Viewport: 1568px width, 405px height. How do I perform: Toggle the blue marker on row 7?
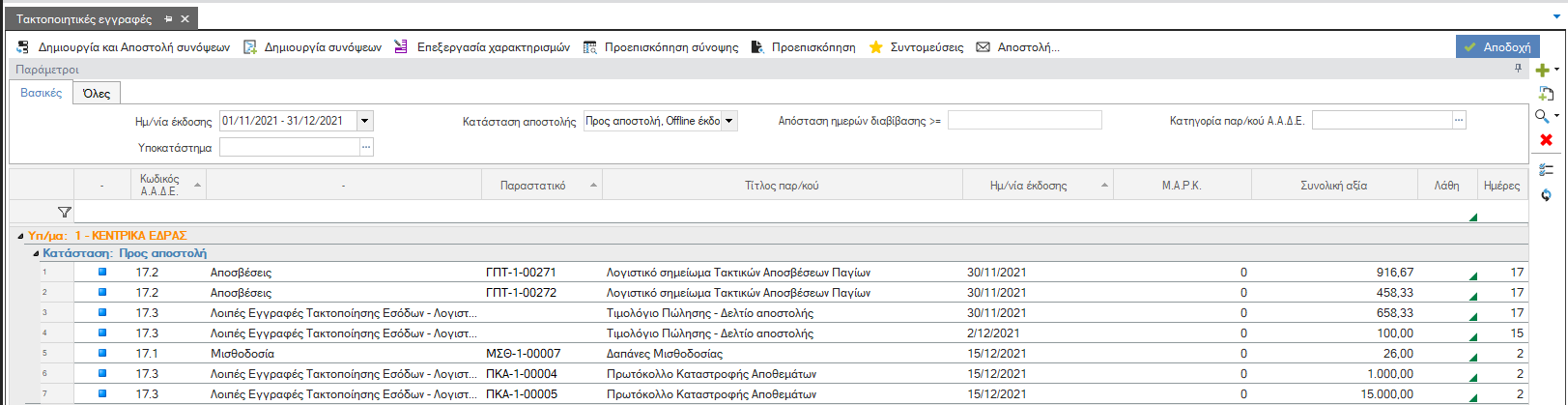pos(102,393)
